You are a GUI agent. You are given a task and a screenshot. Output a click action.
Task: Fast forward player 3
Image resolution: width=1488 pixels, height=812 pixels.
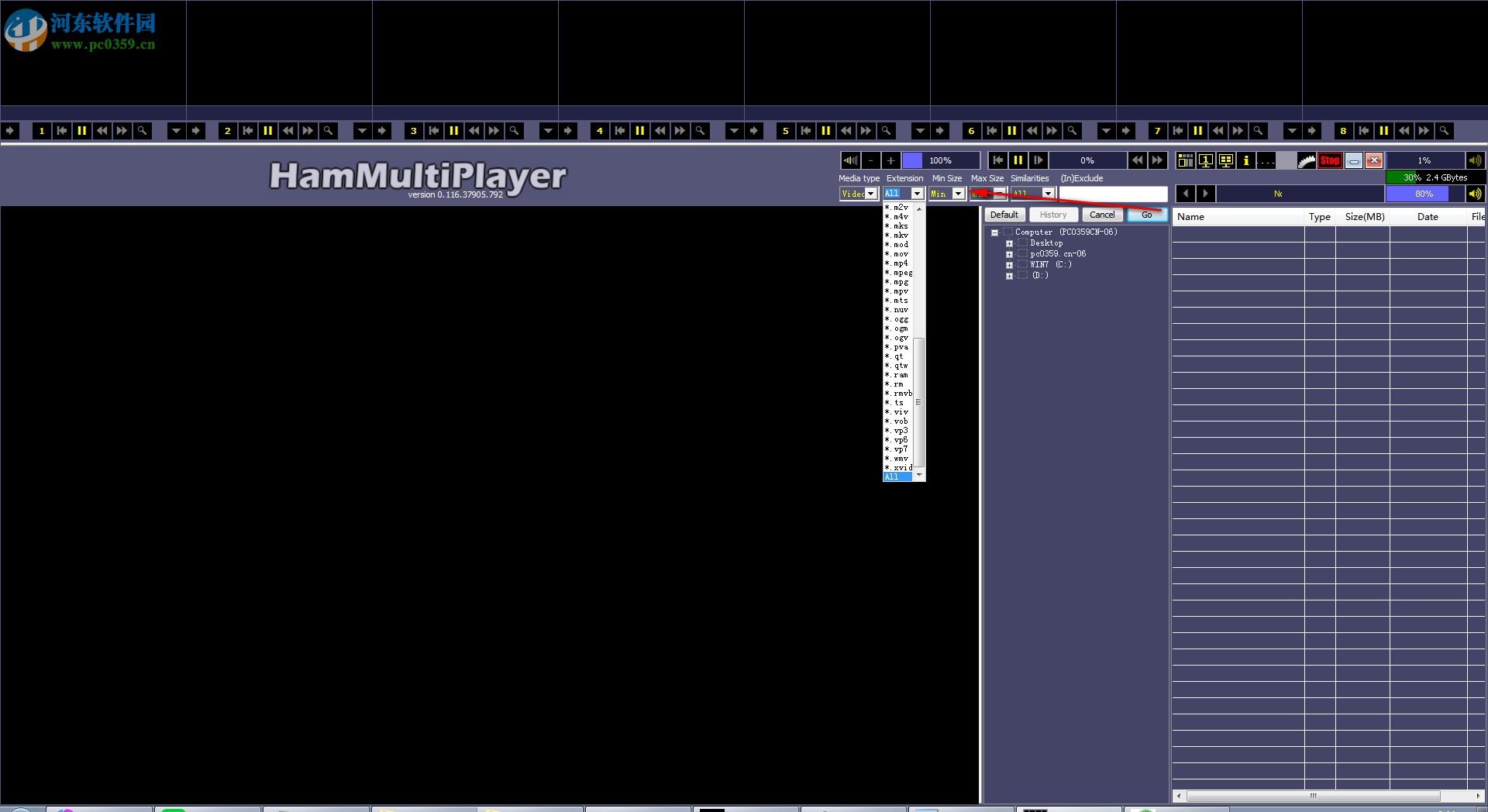pyautogui.click(x=494, y=131)
